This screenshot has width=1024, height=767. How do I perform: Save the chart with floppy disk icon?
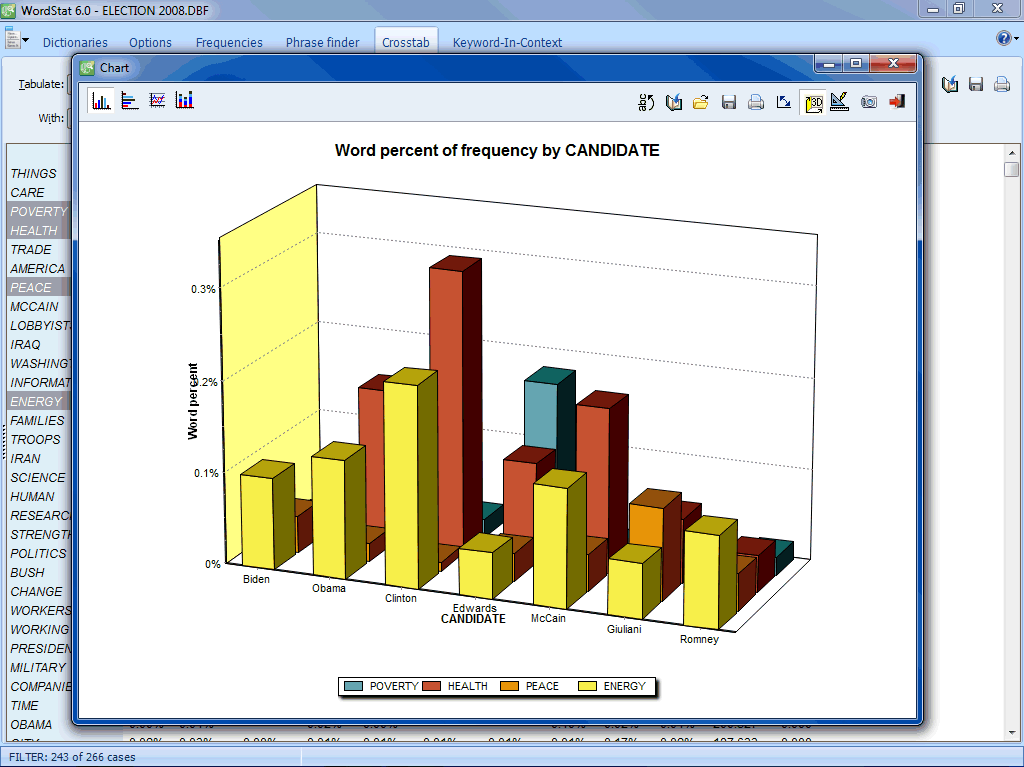pyautogui.click(x=729, y=102)
